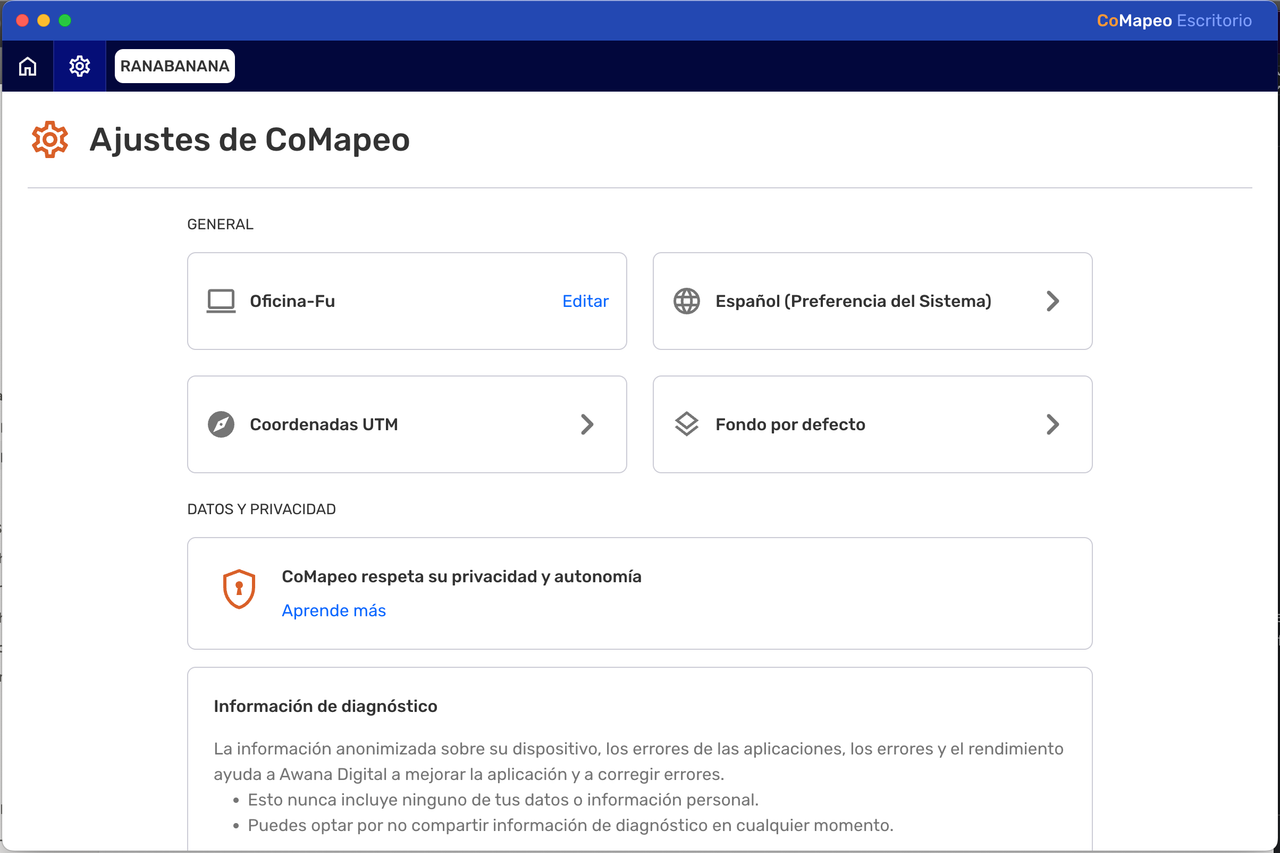Viewport: 1280px width, 853px height.
Task: Click the orange gear beside Ajustes de CoMapeo
Action: pyautogui.click(x=49, y=140)
